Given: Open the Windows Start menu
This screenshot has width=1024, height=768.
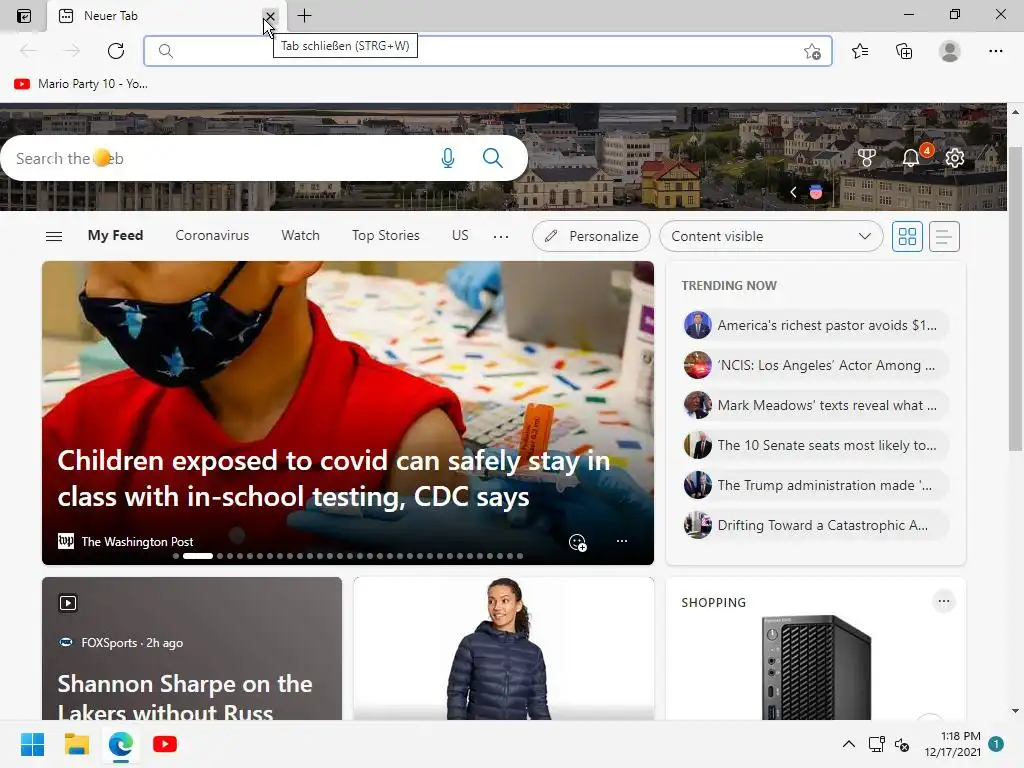Looking at the screenshot, I should pos(32,744).
